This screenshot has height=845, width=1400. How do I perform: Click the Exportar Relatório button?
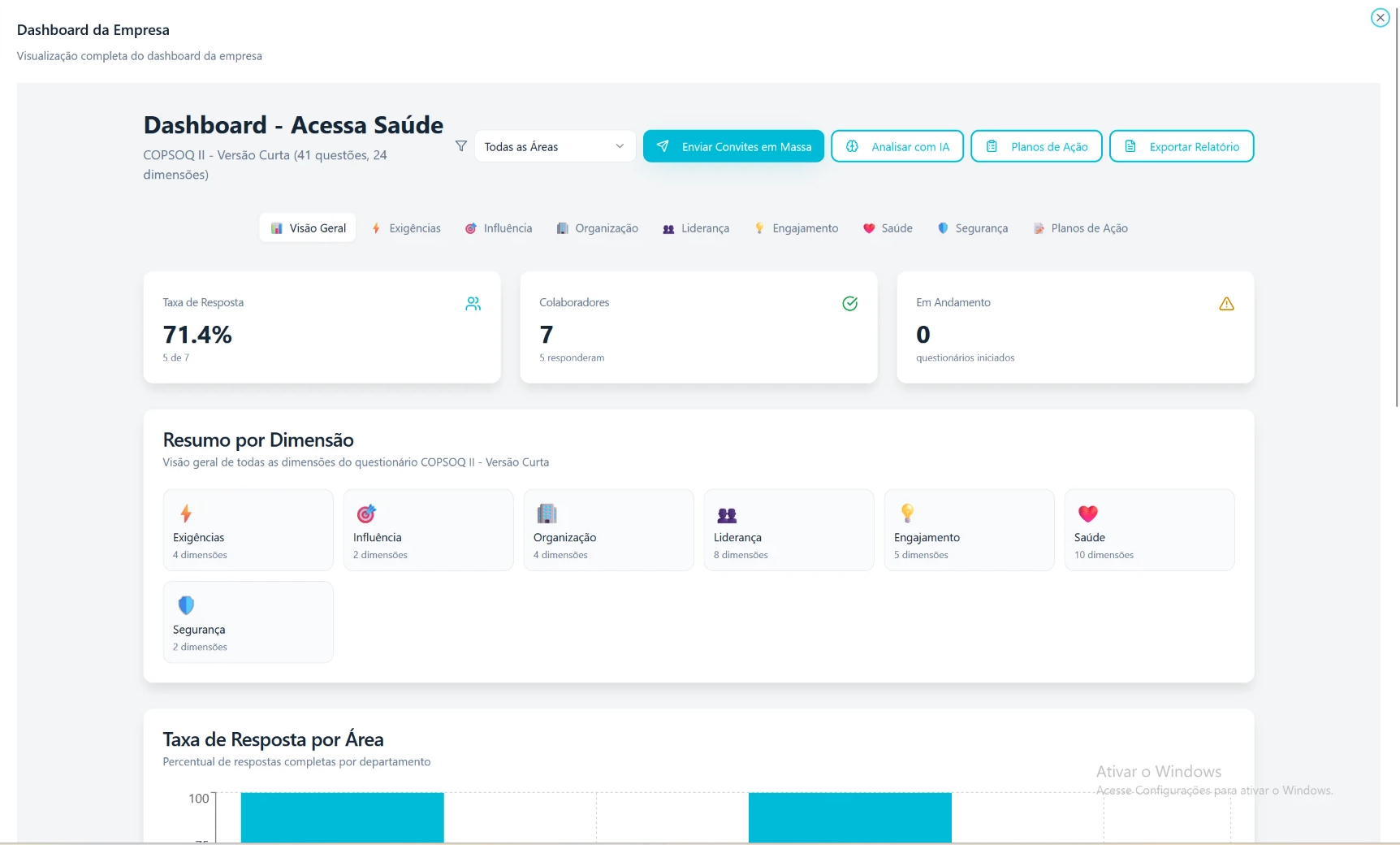click(x=1182, y=146)
